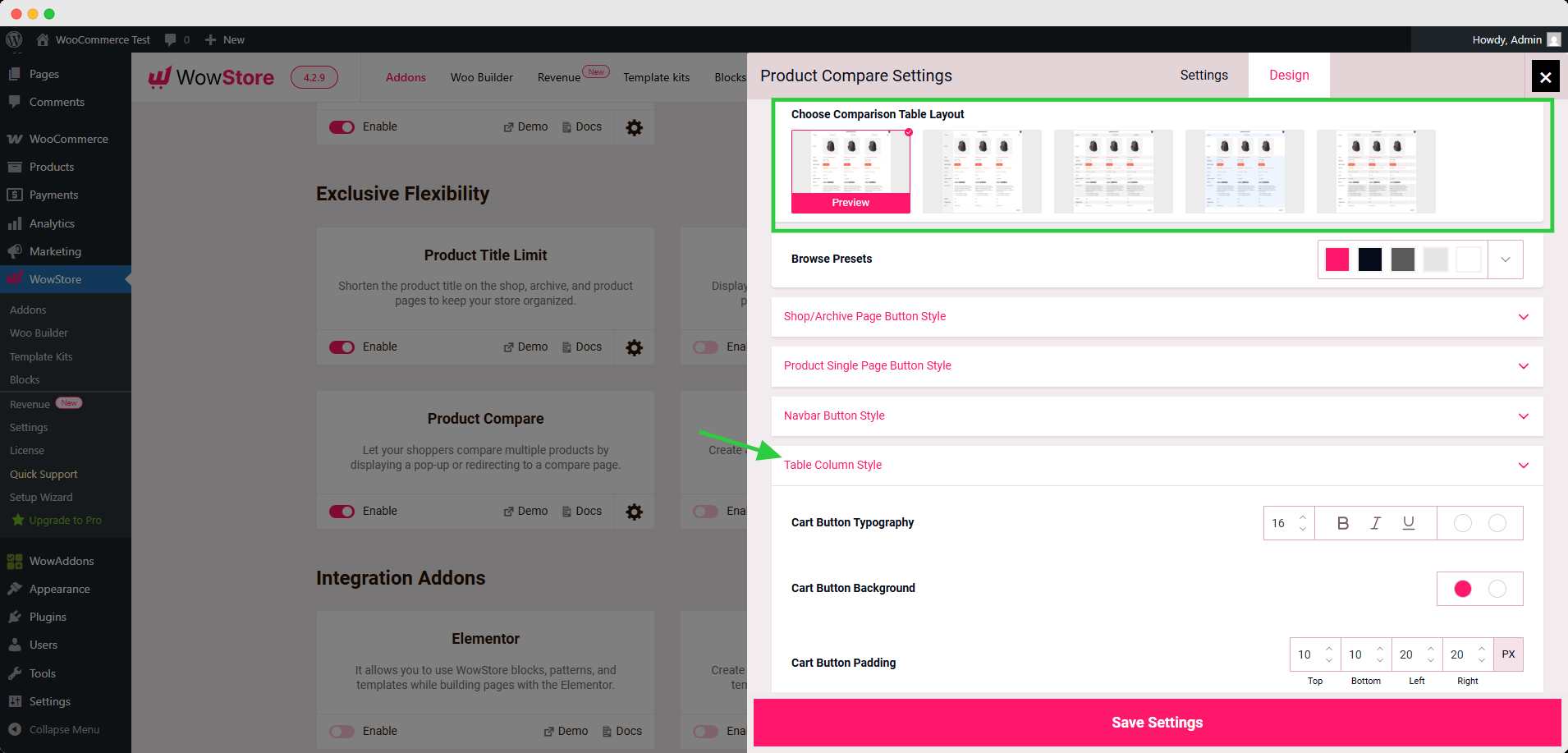Open gear settings for Product Title Limit
Viewport: 1568px width, 753px height.
coord(634,347)
